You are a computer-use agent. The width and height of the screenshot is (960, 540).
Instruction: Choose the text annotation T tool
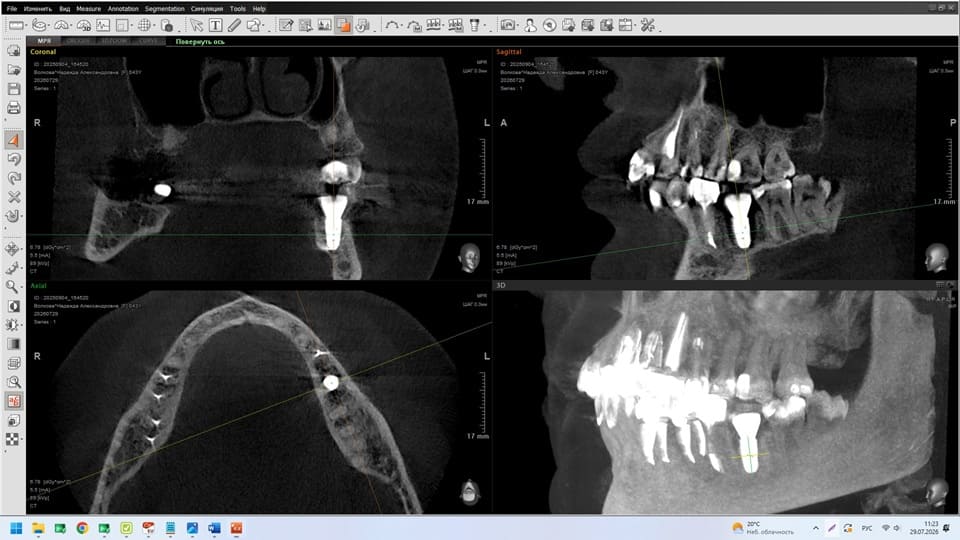215,25
